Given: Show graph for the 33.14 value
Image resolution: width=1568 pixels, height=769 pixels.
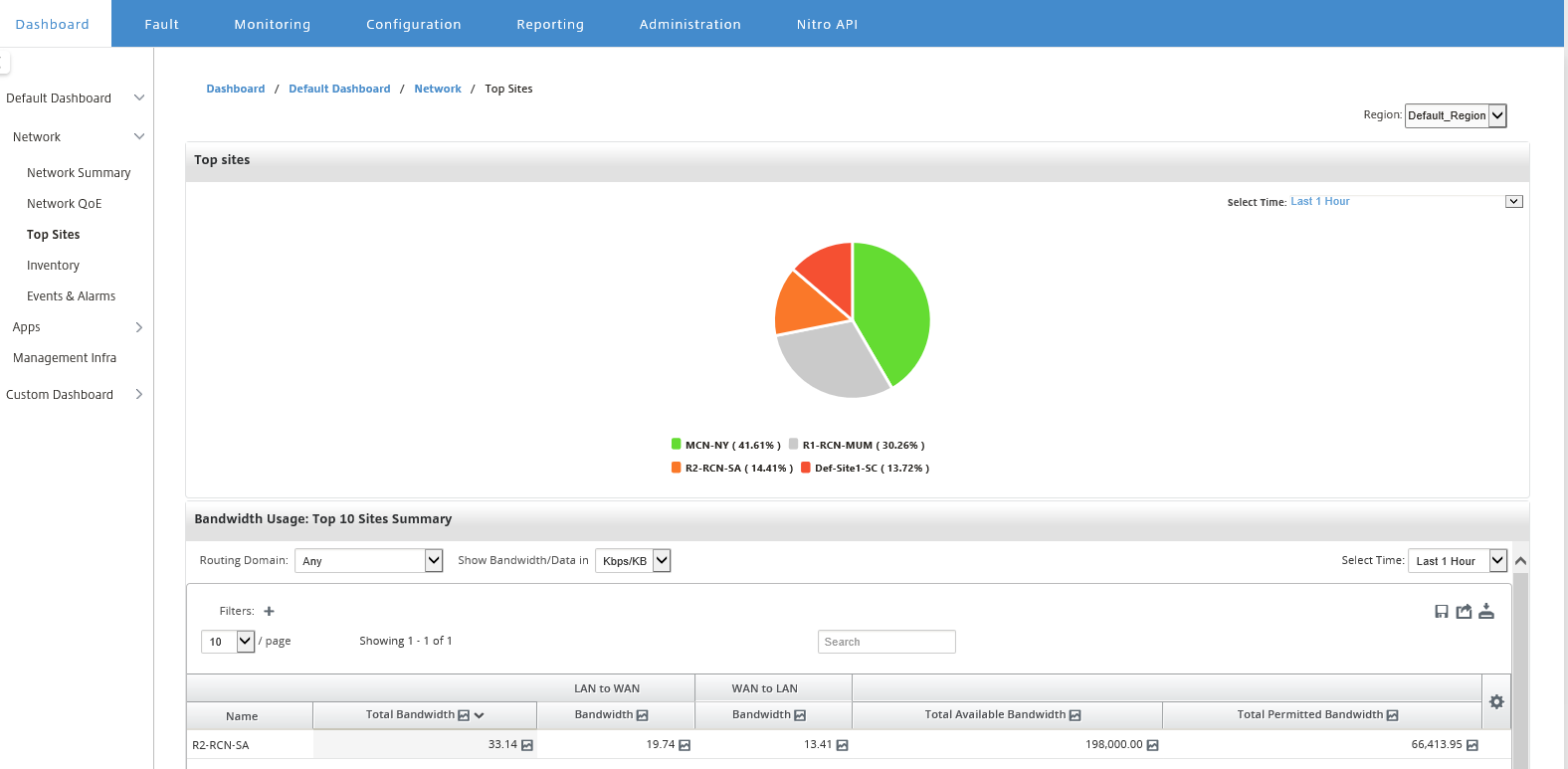Looking at the screenshot, I should 527,745.
